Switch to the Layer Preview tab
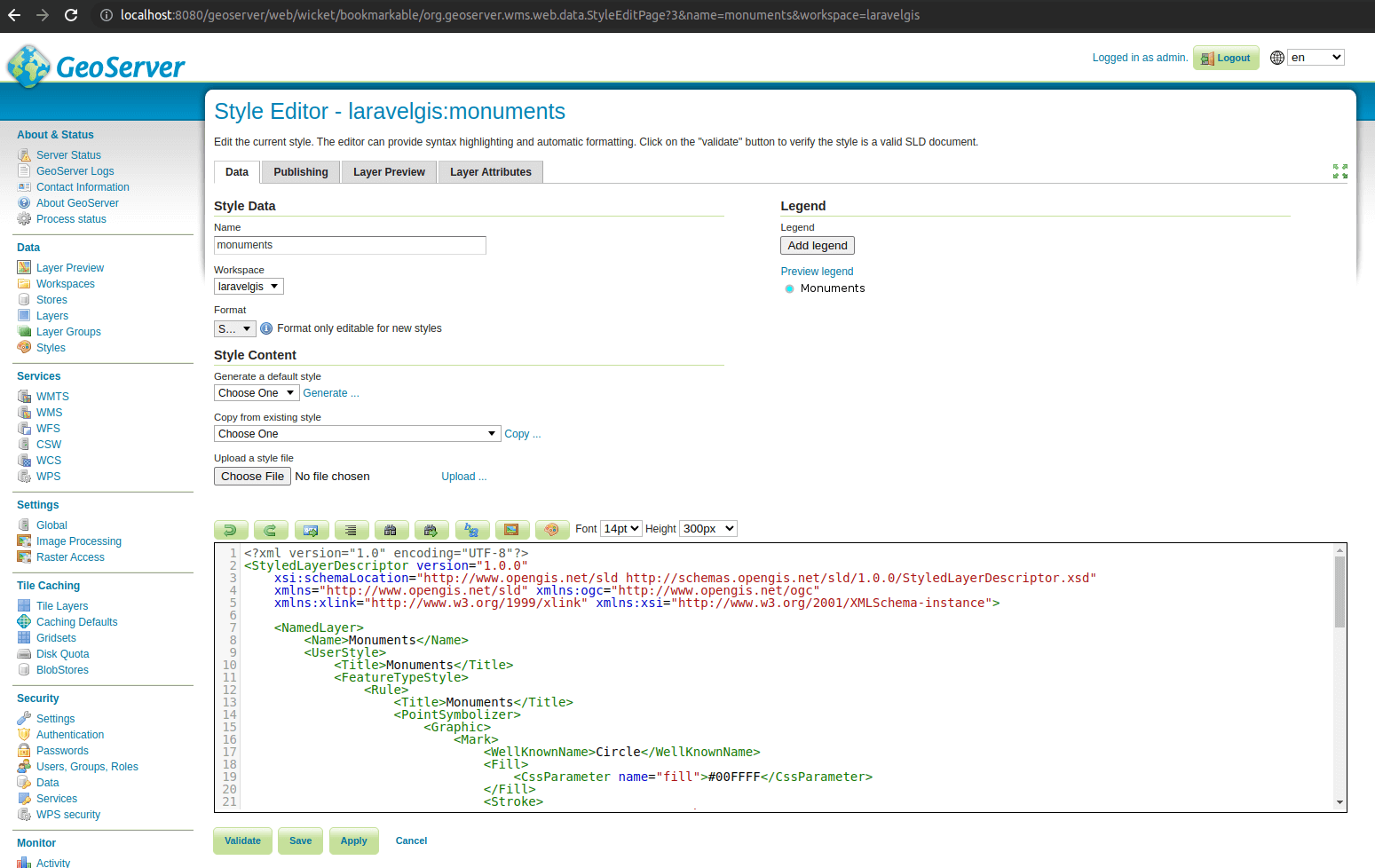The width and height of the screenshot is (1375, 868). point(389,172)
